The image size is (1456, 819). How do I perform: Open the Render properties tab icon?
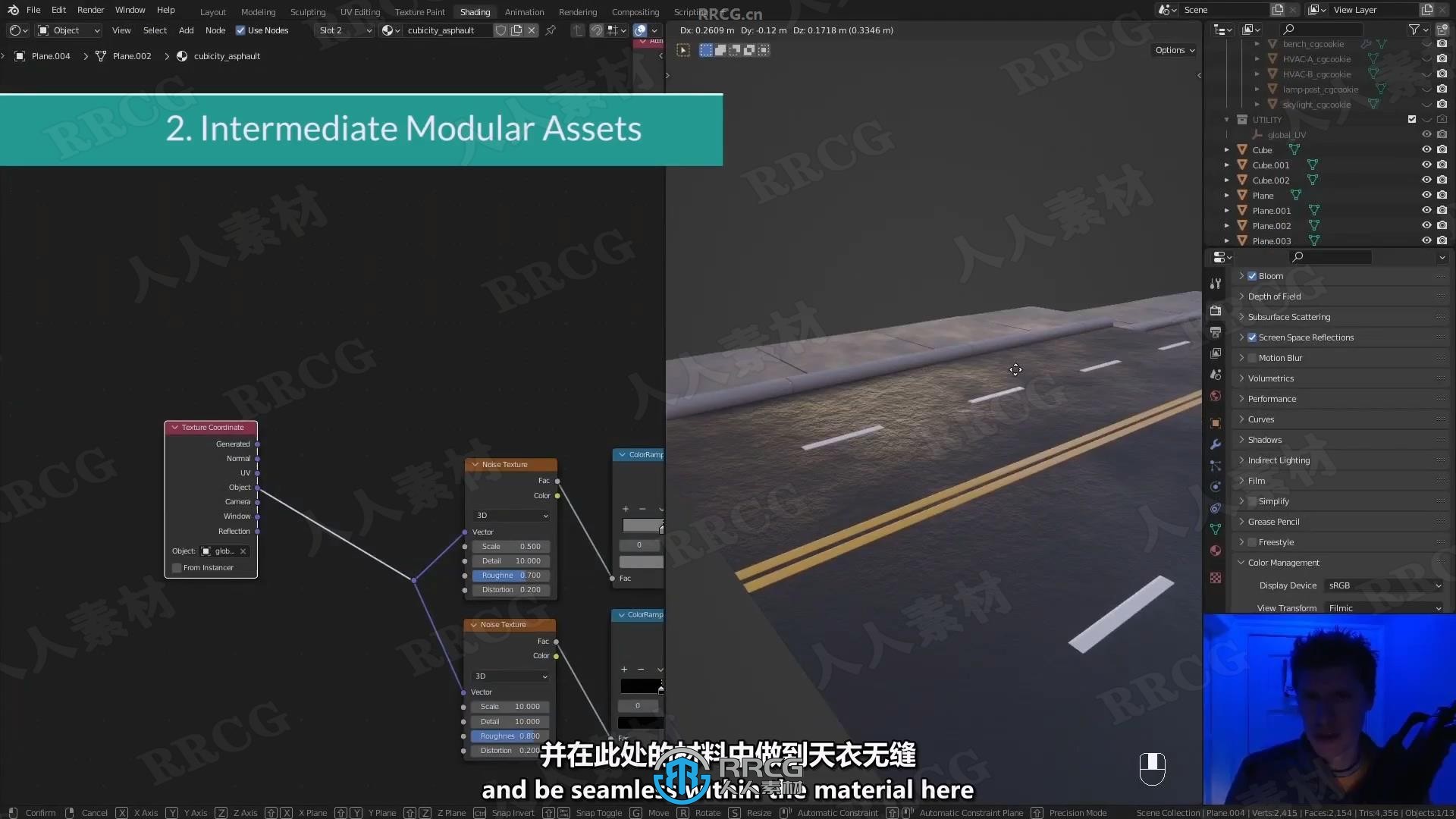[1216, 311]
